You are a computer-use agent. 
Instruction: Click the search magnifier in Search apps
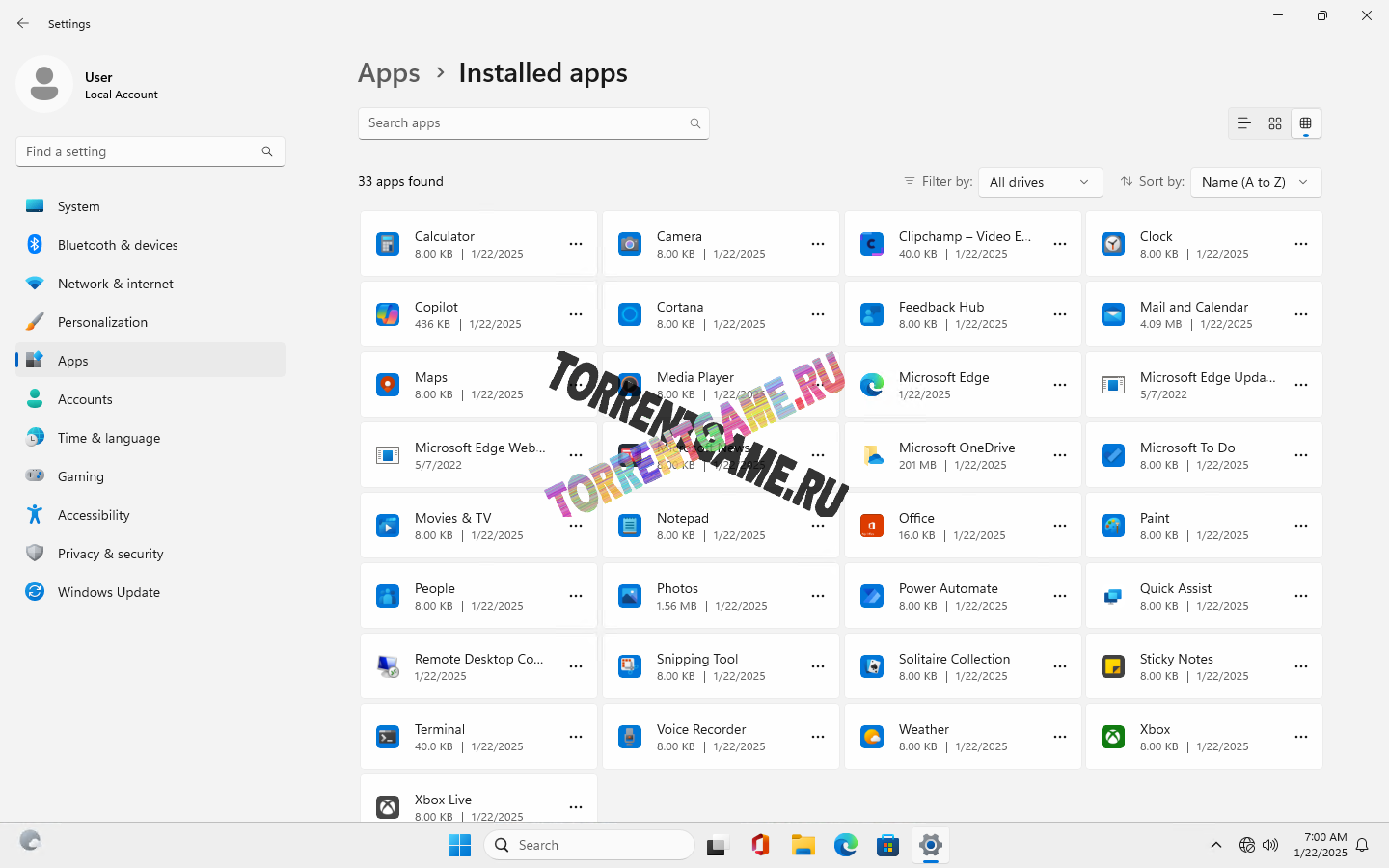694,123
